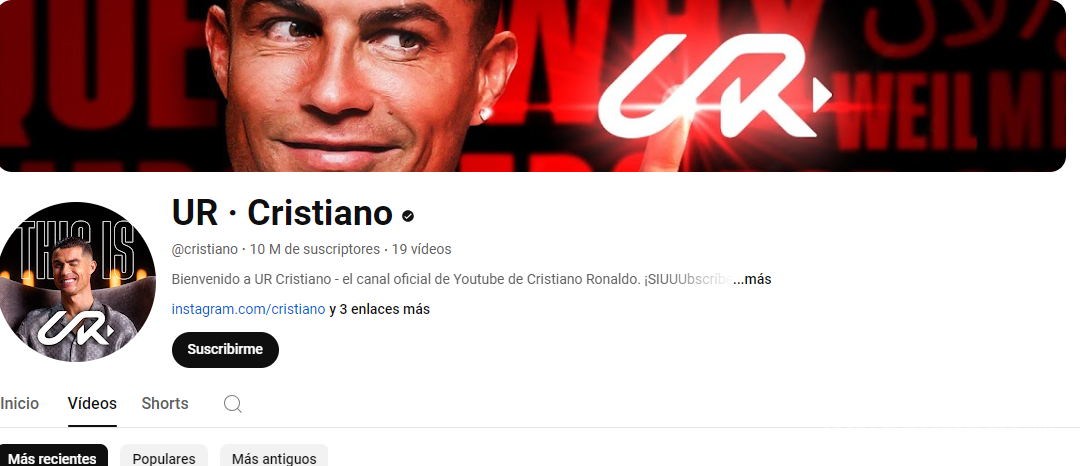
Task: Click the channel banner image
Action: click(532, 85)
